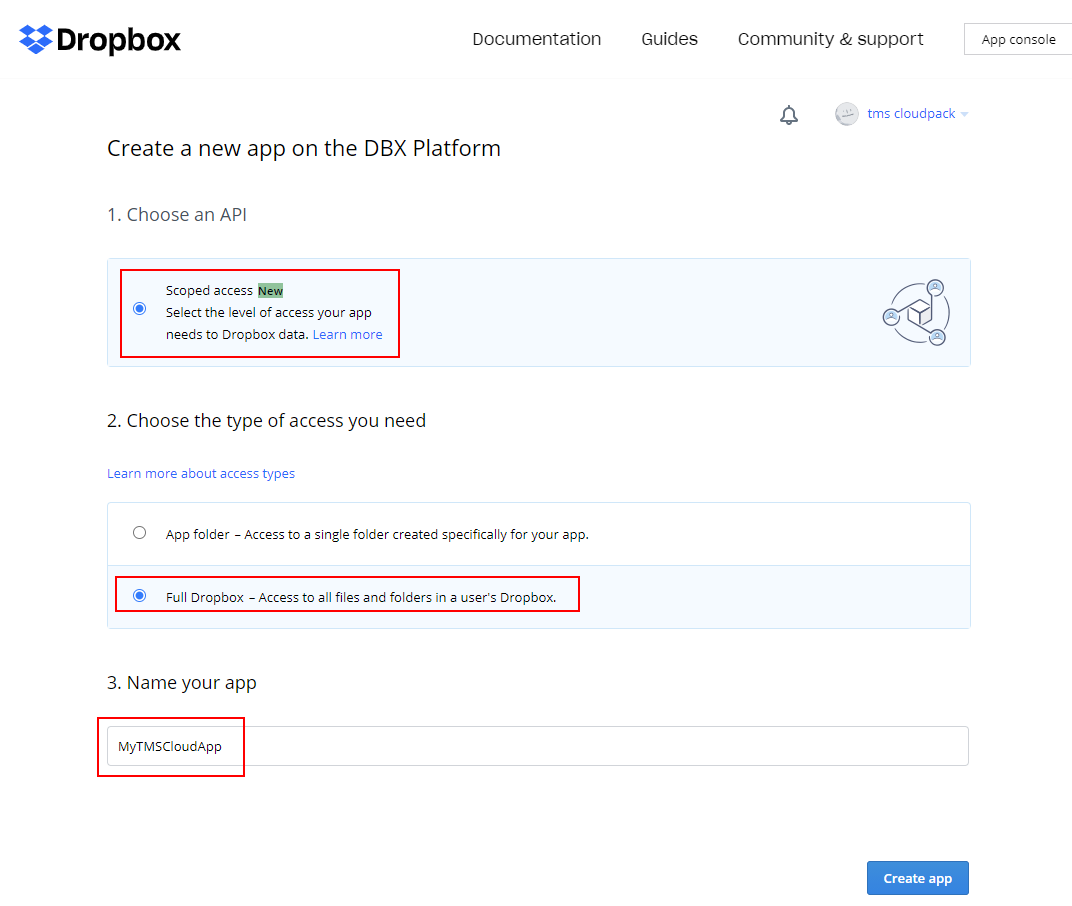Screen dimensions: 1072x906
Task: Click the Dropbox box logo icon
Action: tap(36, 40)
